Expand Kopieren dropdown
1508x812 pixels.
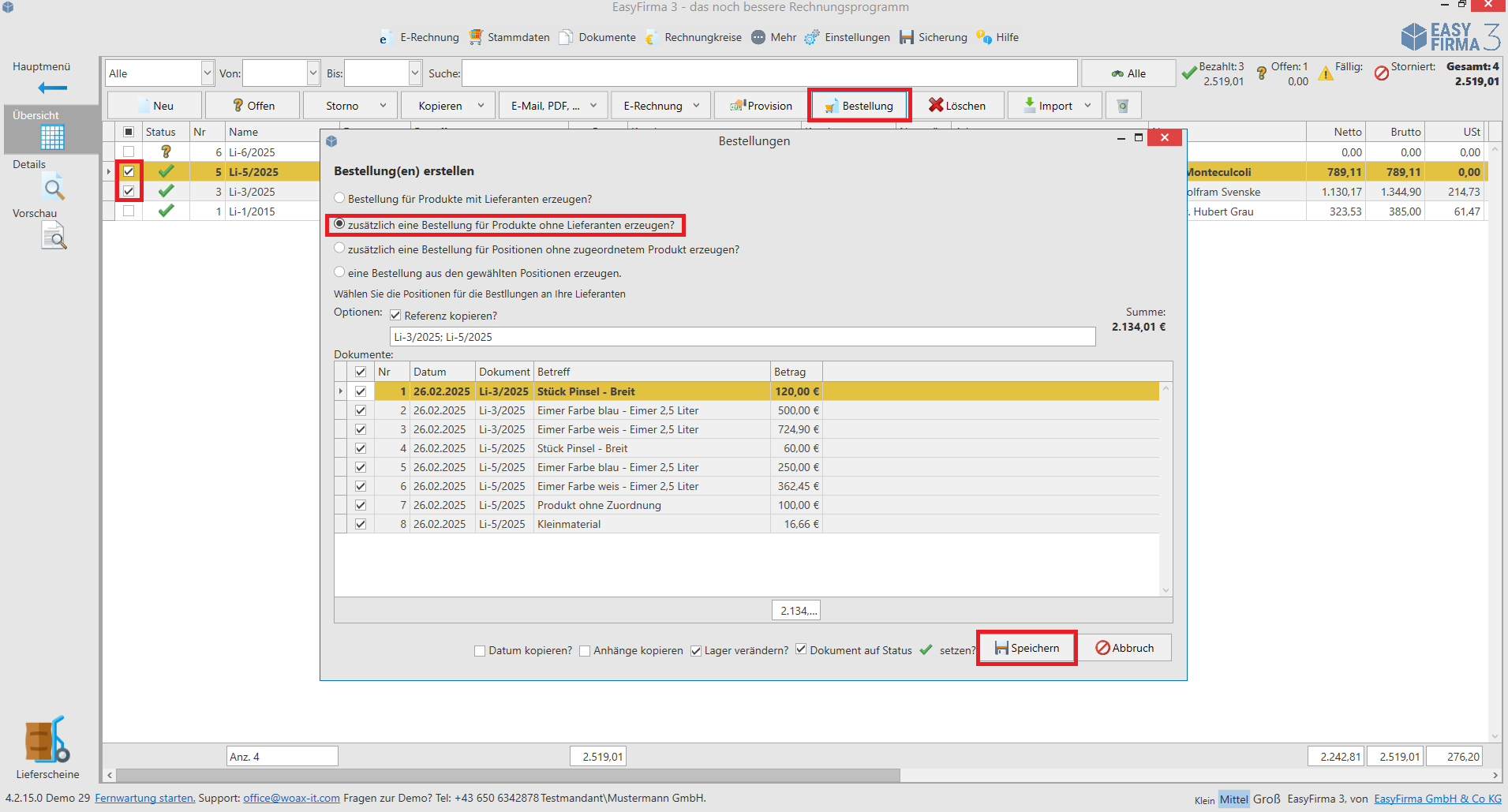click(x=481, y=106)
